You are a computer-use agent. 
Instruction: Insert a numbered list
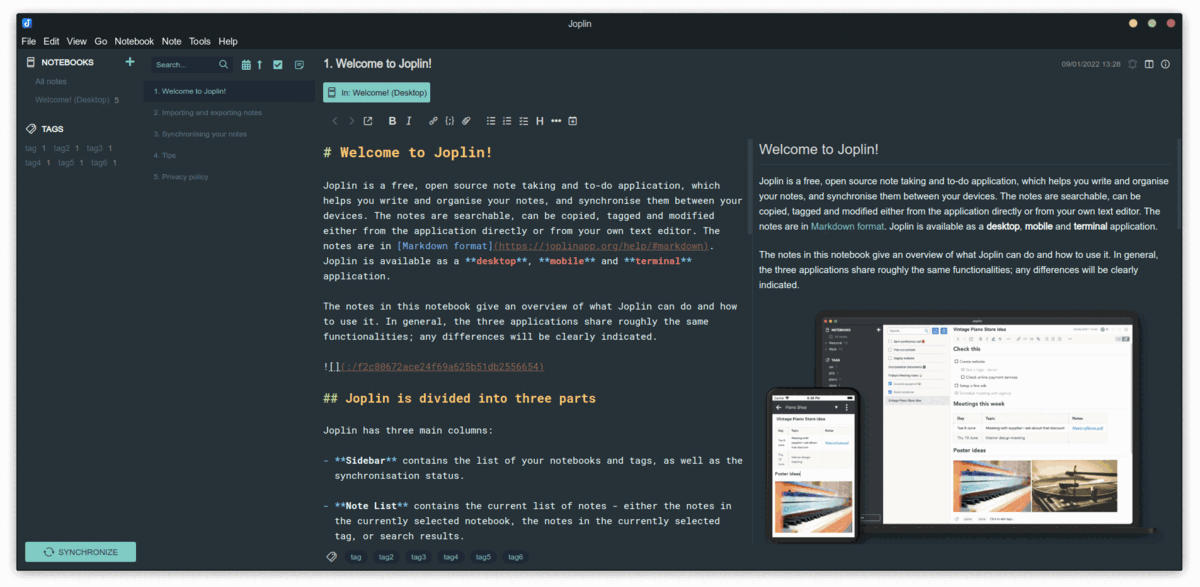(x=507, y=121)
